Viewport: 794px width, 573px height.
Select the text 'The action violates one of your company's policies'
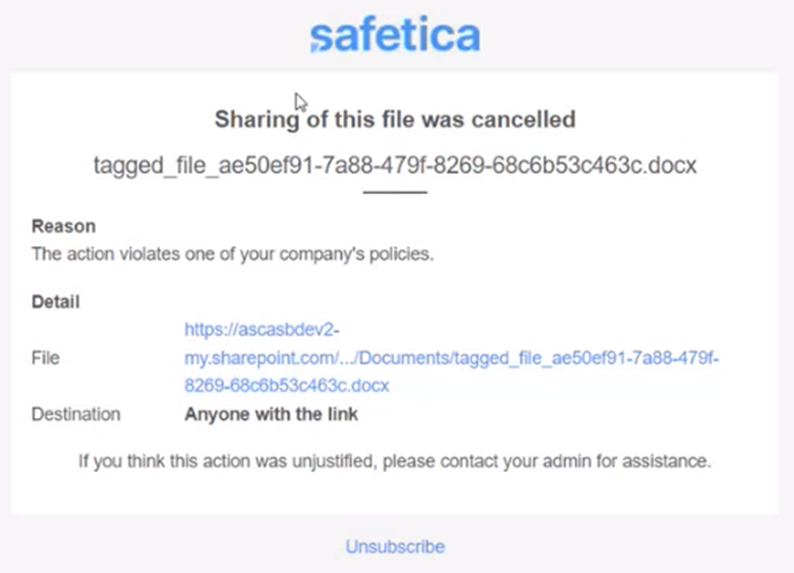tap(232, 254)
